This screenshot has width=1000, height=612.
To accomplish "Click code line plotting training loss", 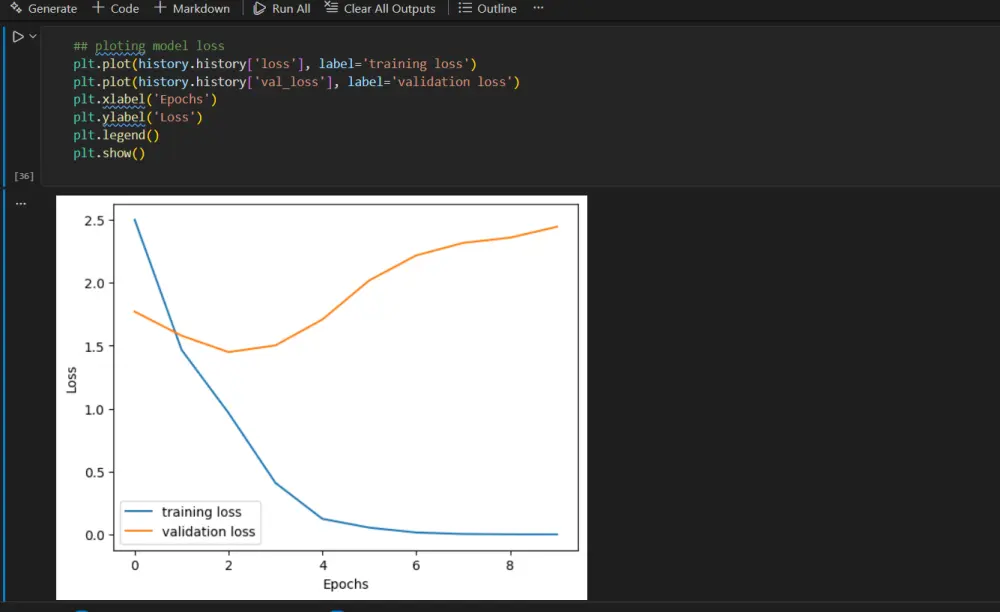I will [x=275, y=64].
